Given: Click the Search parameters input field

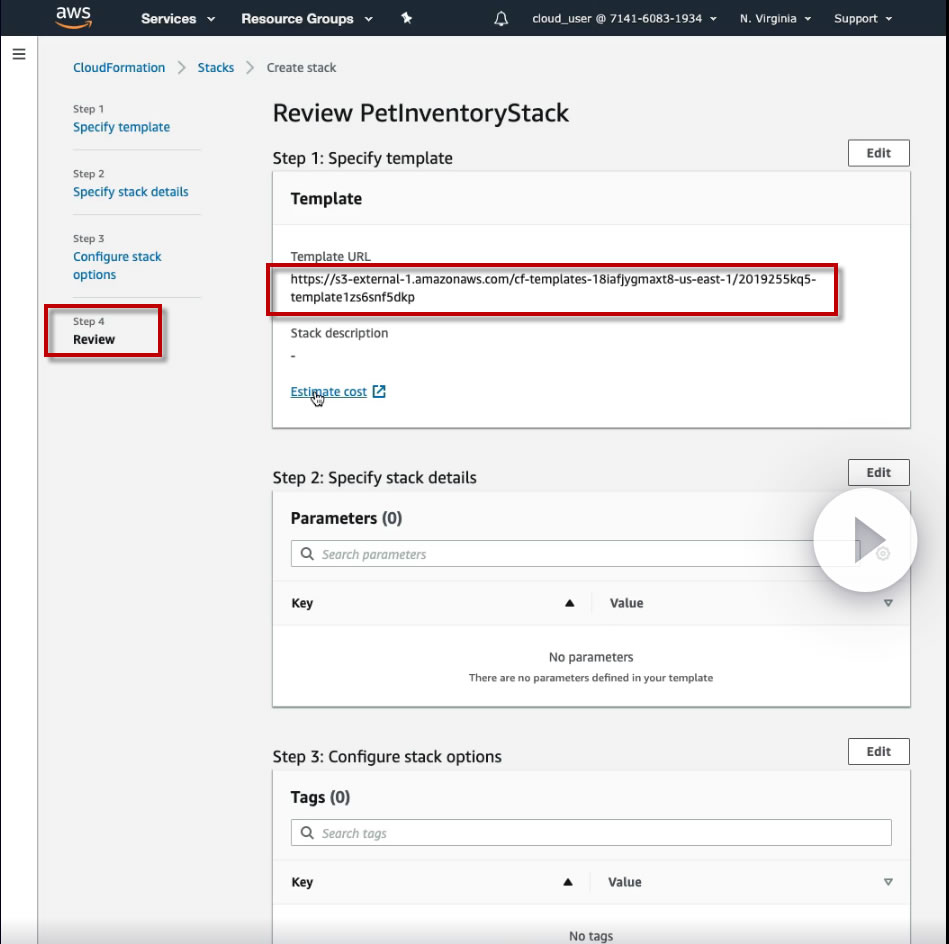Looking at the screenshot, I should [x=575, y=554].
